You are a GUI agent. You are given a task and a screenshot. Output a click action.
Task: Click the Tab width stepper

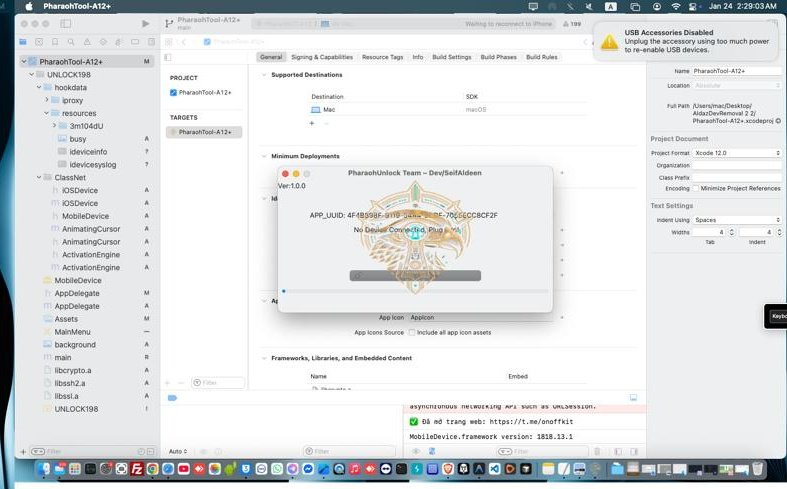click(x=731, y=232)
